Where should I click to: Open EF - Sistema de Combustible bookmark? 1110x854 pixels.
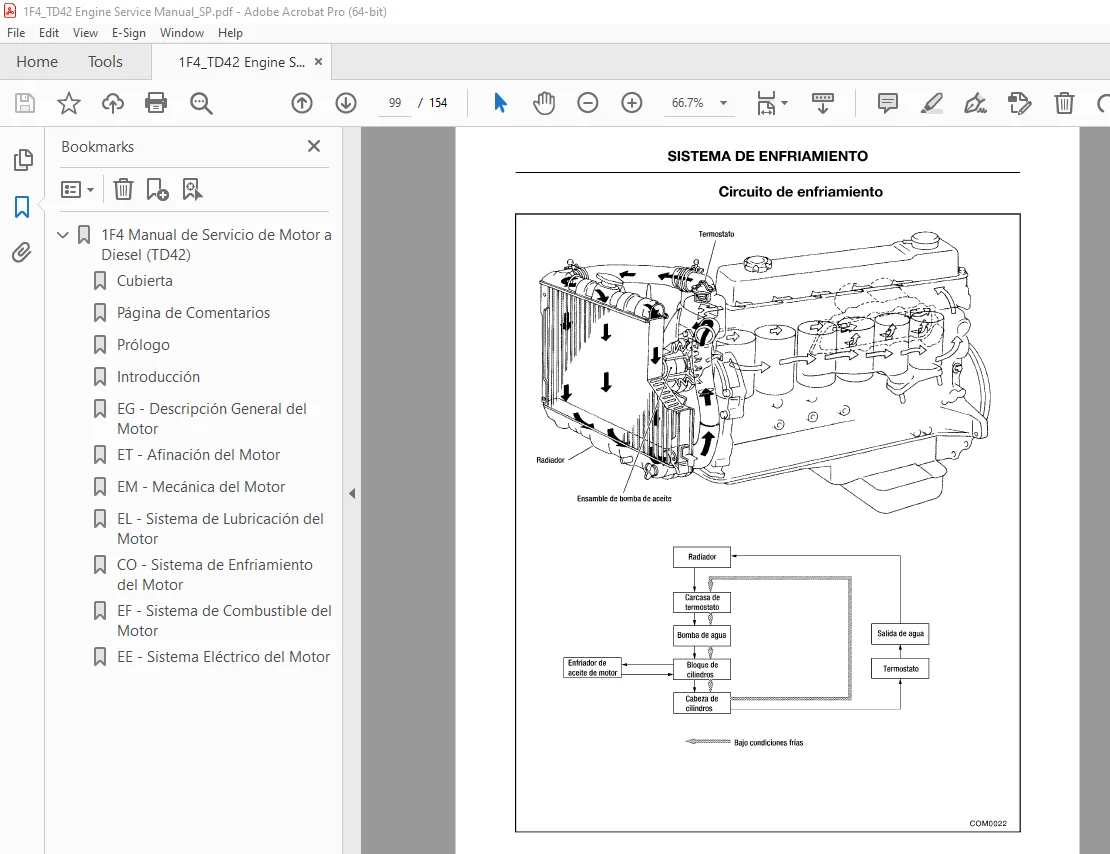tap(224, 620)
